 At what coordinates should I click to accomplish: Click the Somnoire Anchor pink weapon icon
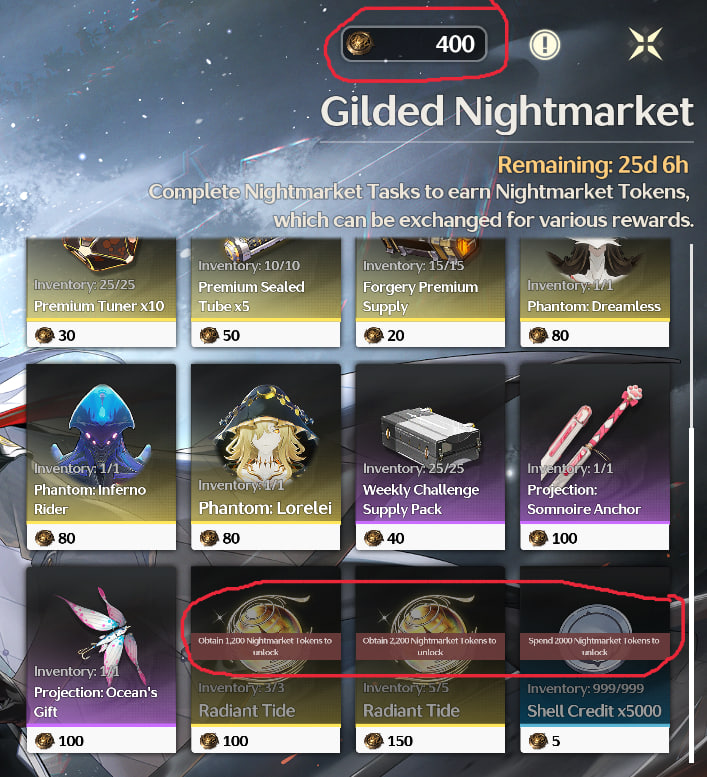[593, 430]
